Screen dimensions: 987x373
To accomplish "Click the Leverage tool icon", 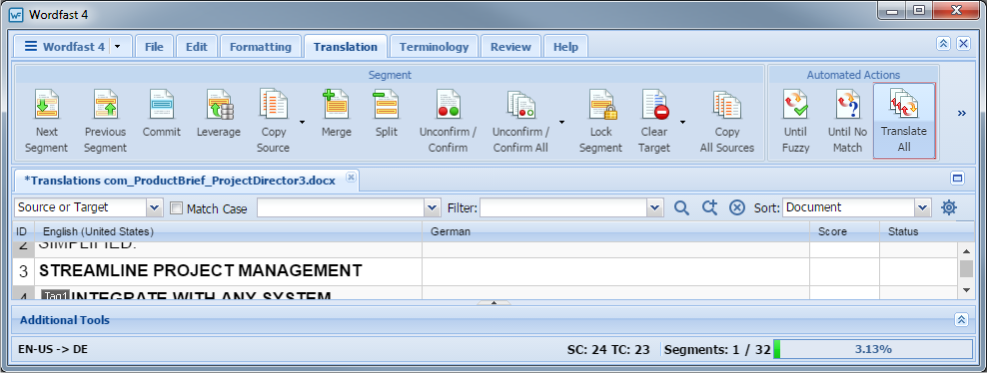I will pos(219,104).
